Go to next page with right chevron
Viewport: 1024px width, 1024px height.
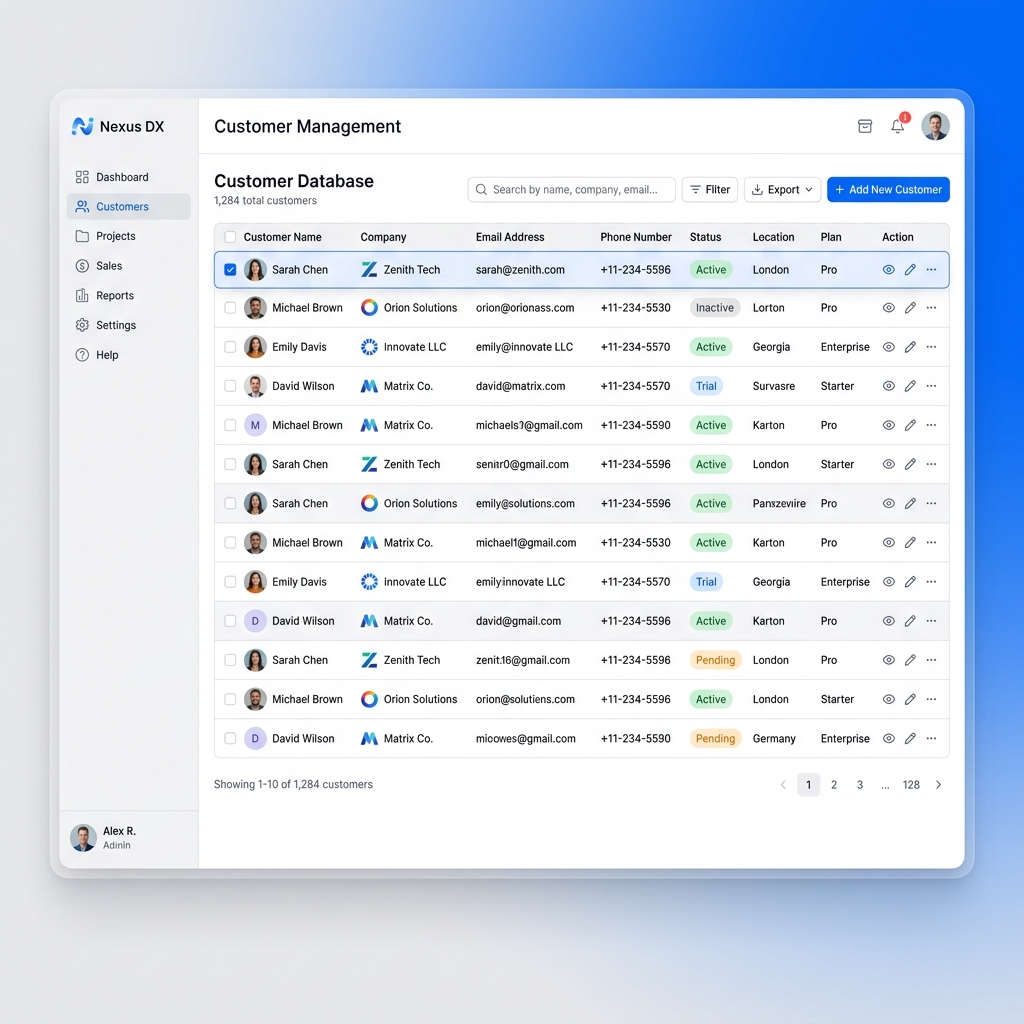click(938, 785)
